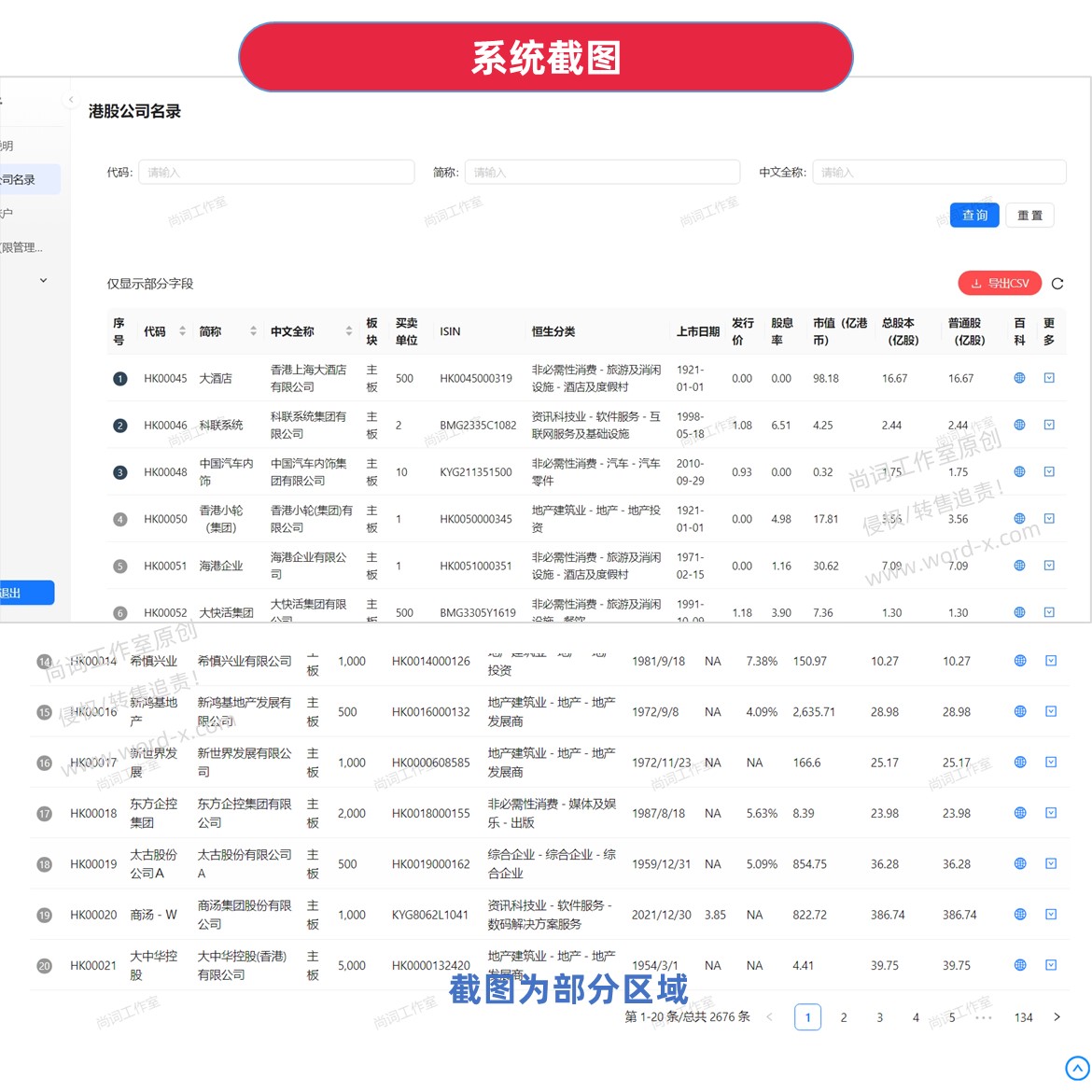Screen dimensions: 1092x1092
Task: Open the 百科 globe icon for 大酒店 row
Action: [x=1019, y=378]
